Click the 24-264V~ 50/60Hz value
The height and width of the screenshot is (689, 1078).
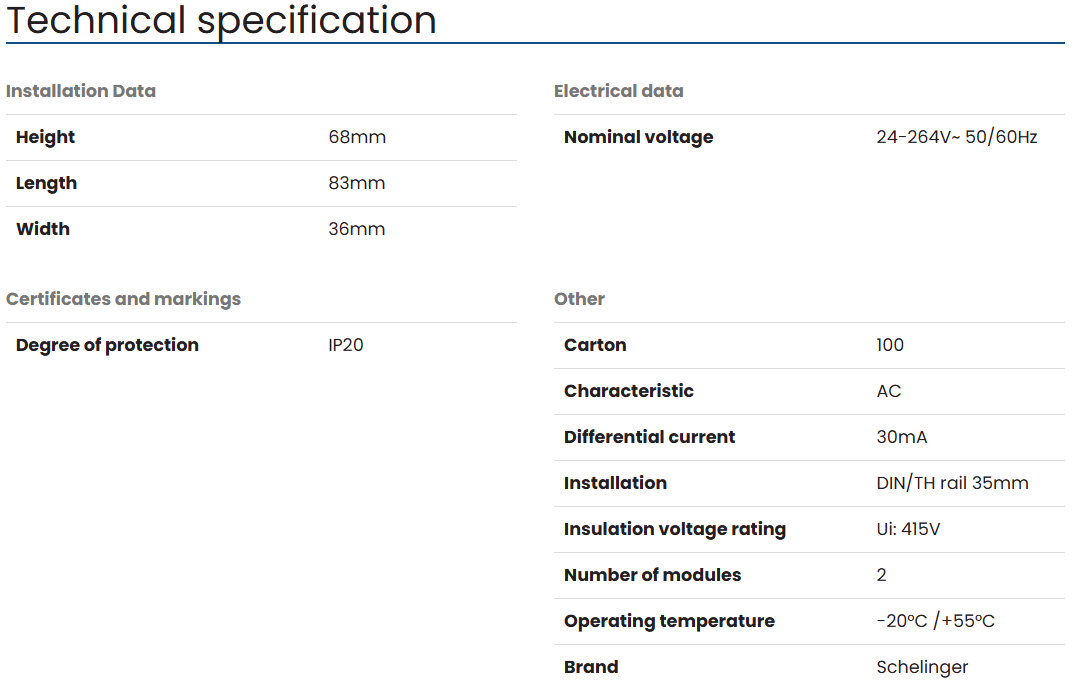956,137
